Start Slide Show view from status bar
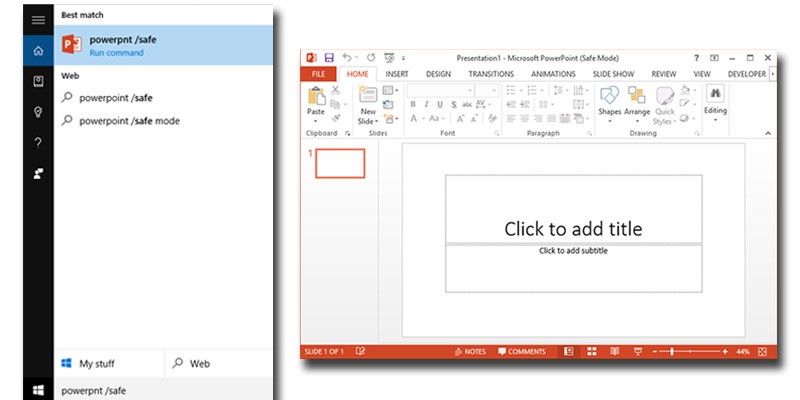Viewport: 800px width, 400px height. point(638,352)
